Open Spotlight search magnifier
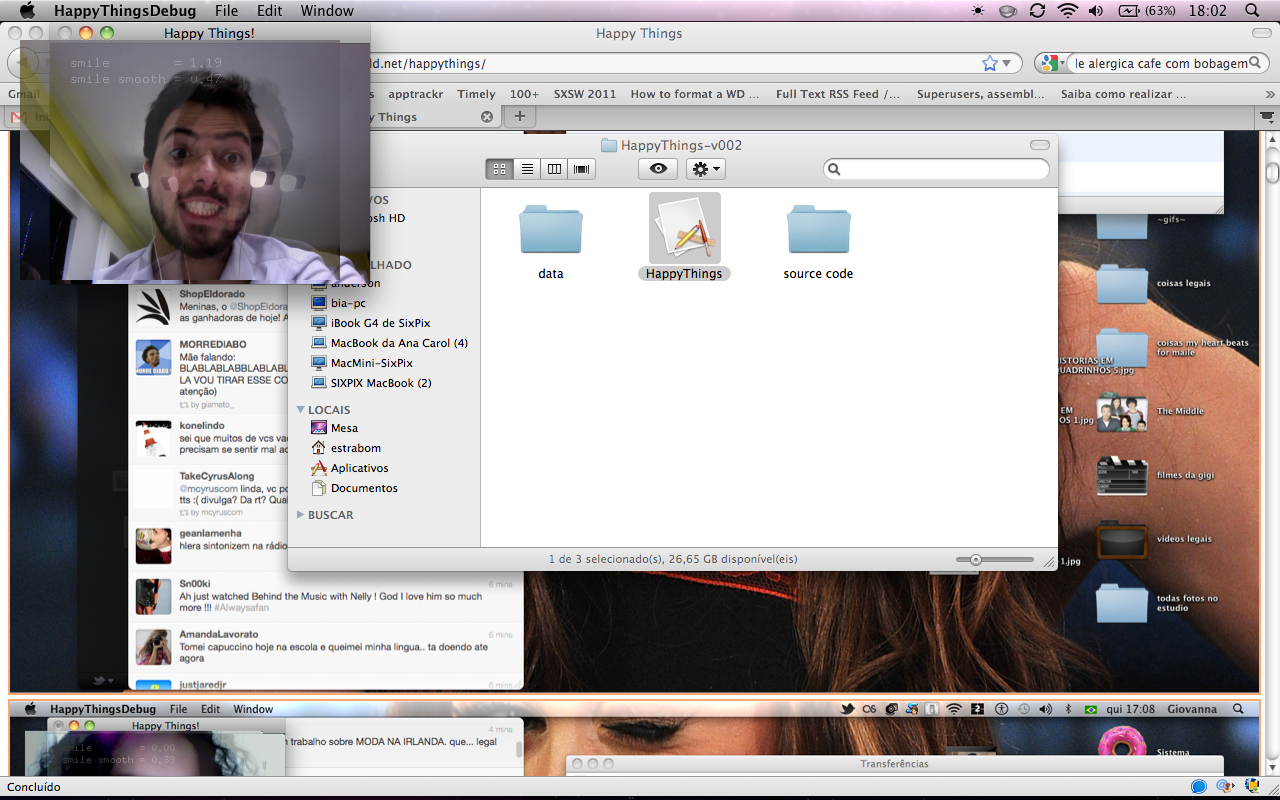 click(1252, 11)
